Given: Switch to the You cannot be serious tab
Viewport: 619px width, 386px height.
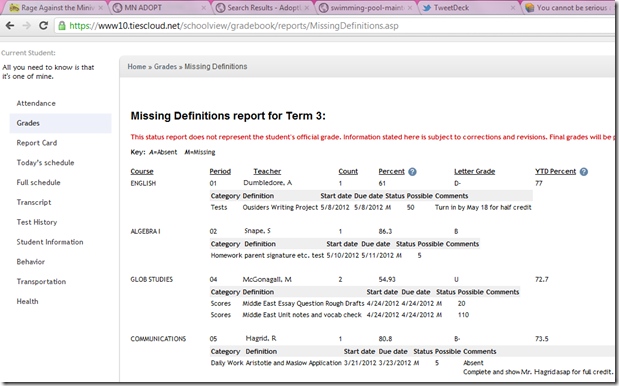Looking at the screenshot, I should tap(568, 8).
